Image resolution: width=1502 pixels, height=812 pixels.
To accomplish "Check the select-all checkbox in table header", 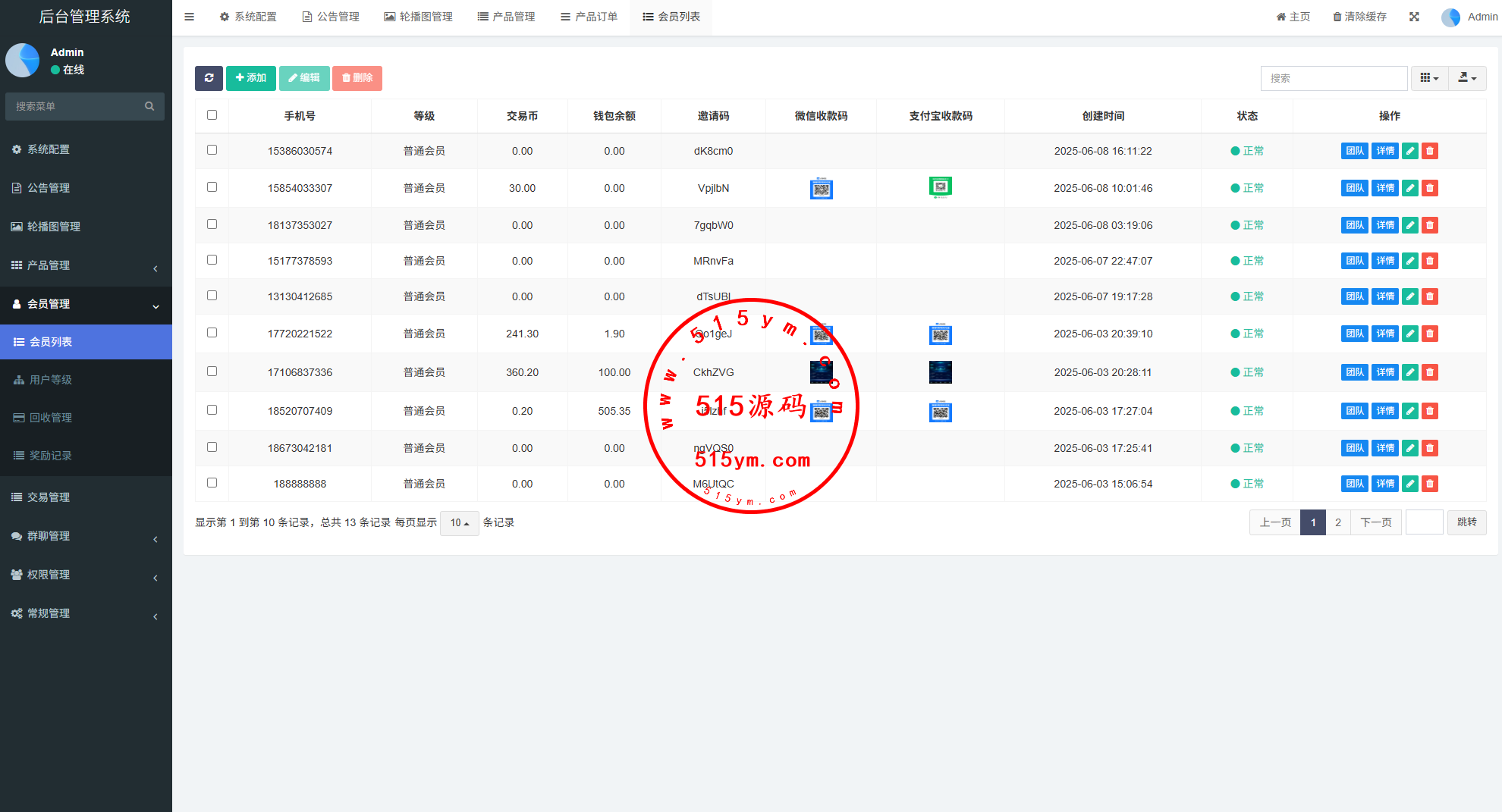I will point(212,115).
